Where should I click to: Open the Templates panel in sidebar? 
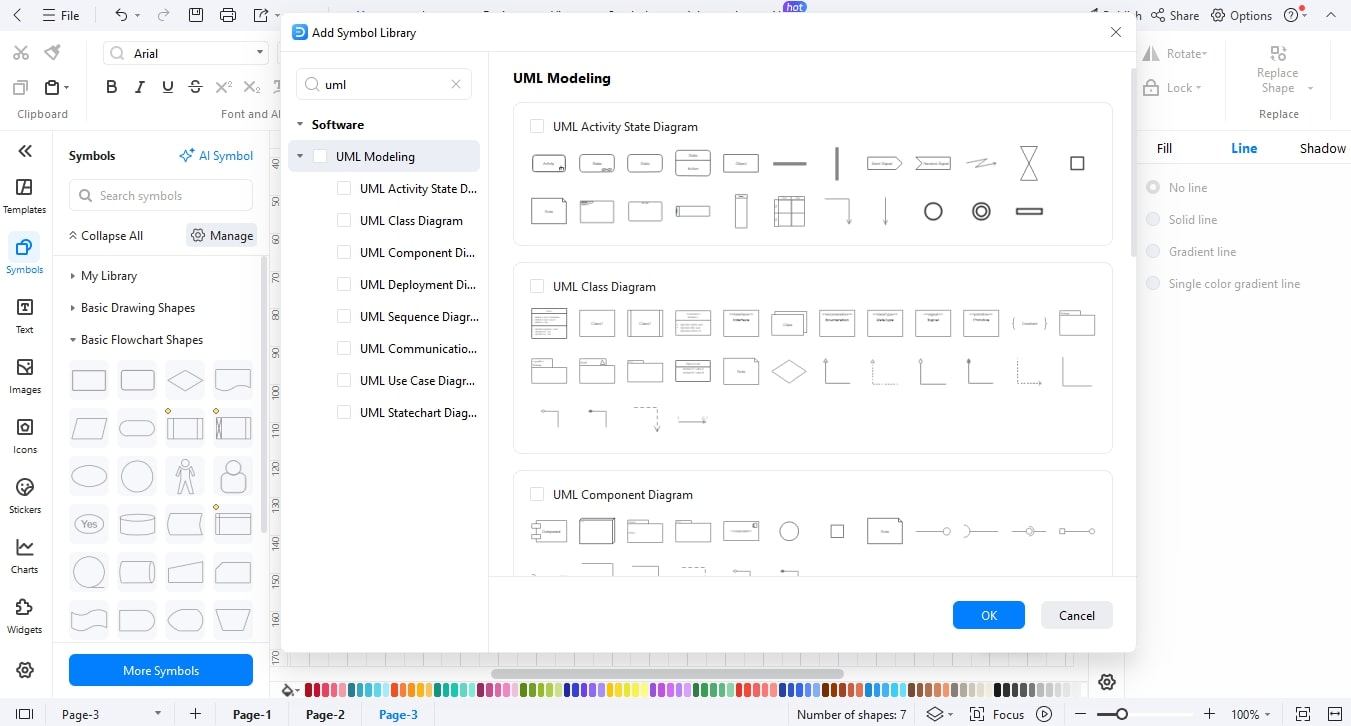coord(24,192)
